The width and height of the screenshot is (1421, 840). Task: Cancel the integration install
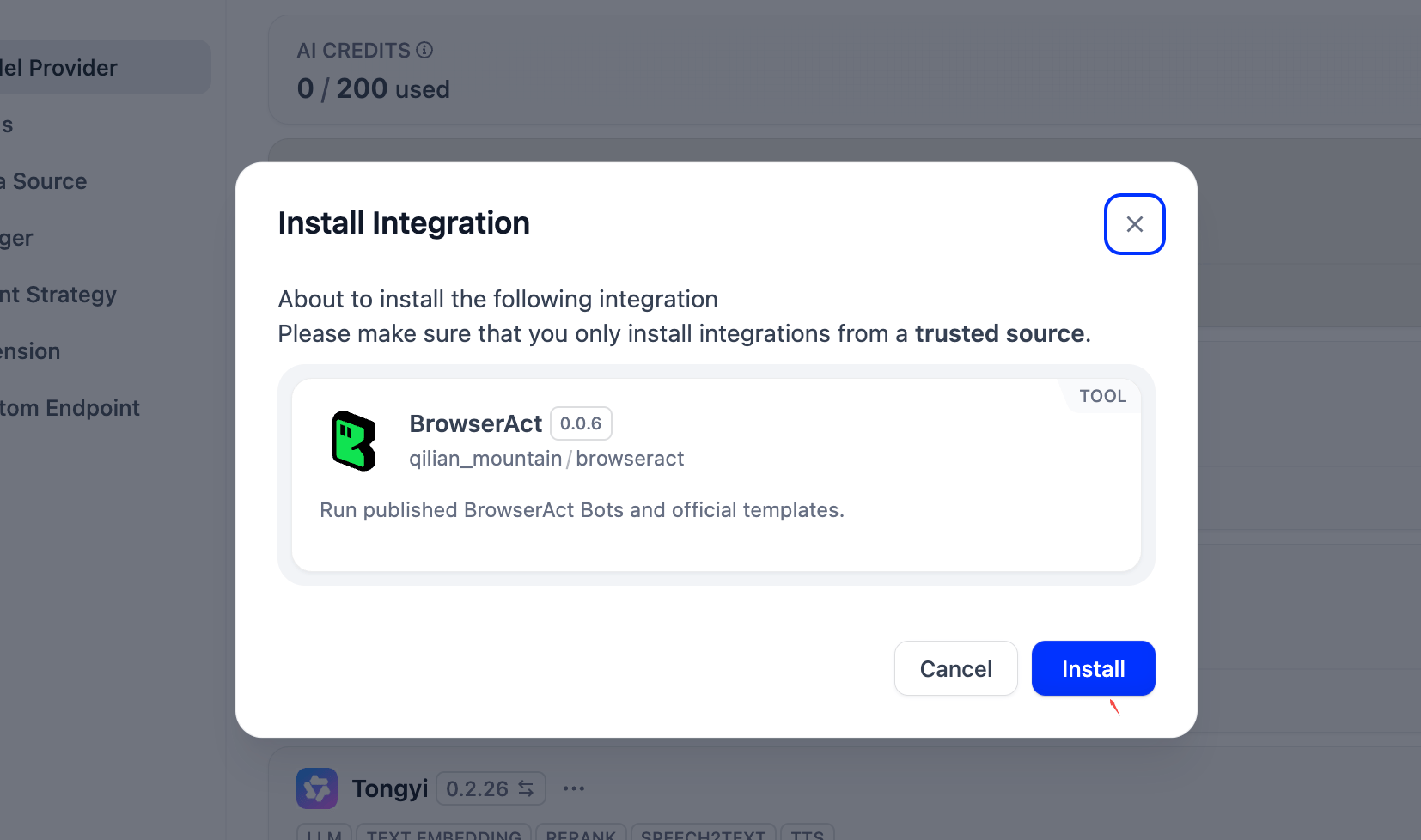point(955,668)
